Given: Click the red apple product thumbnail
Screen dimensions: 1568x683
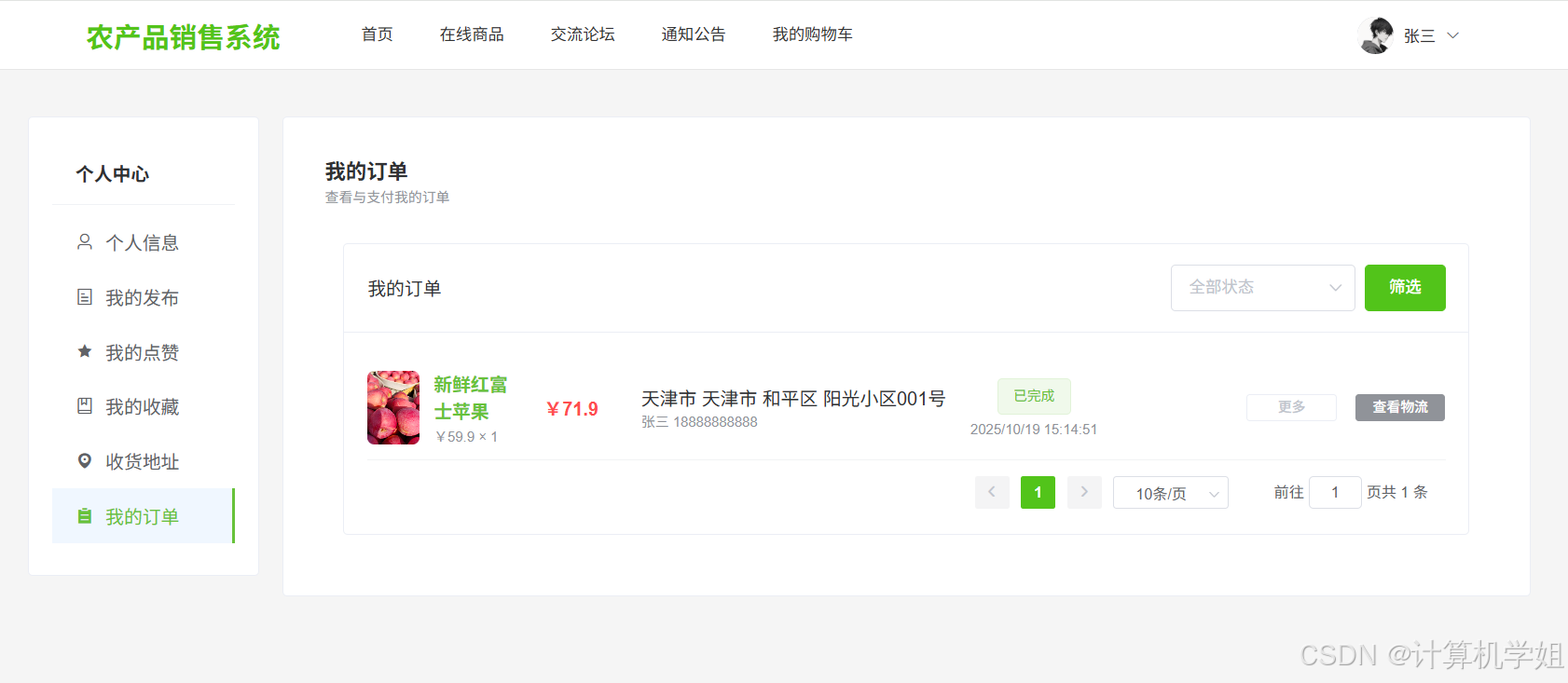Looking at the screenshot, I should pos(393,407).
